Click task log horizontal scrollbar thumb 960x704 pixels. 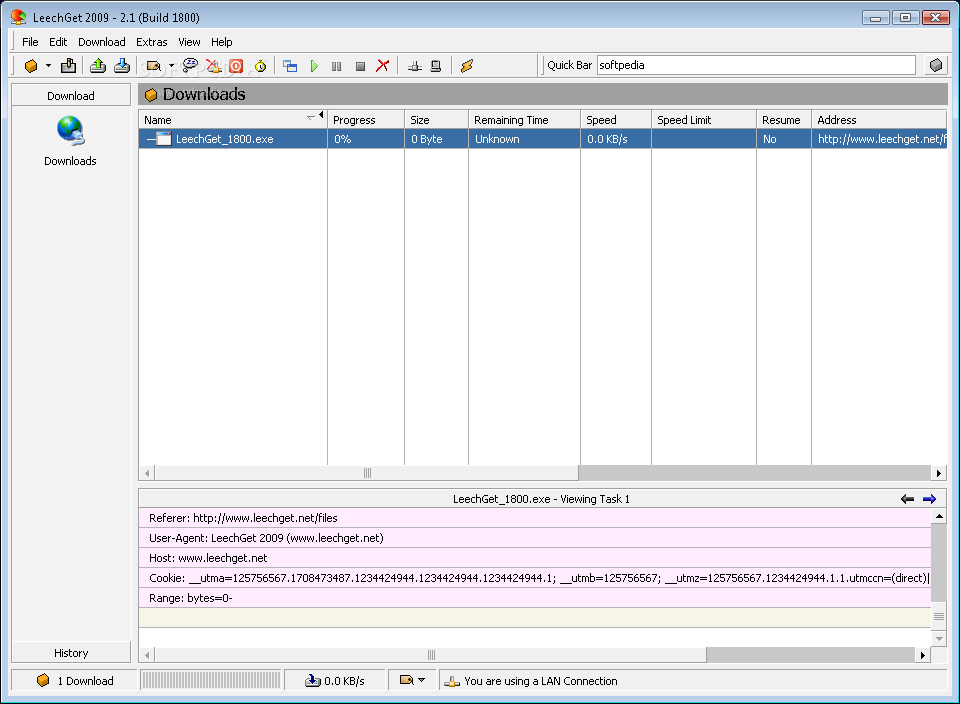point(431,655)
